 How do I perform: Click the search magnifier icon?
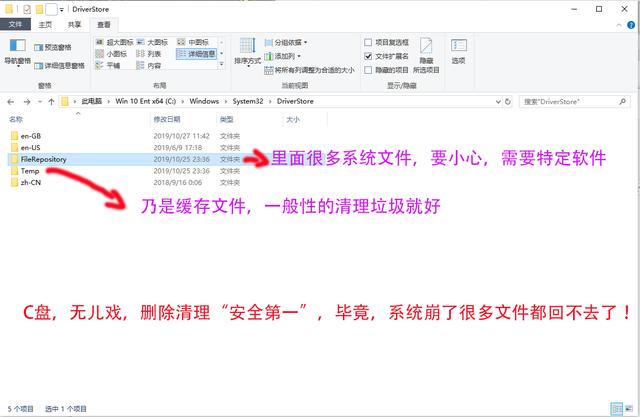point(623,102)
